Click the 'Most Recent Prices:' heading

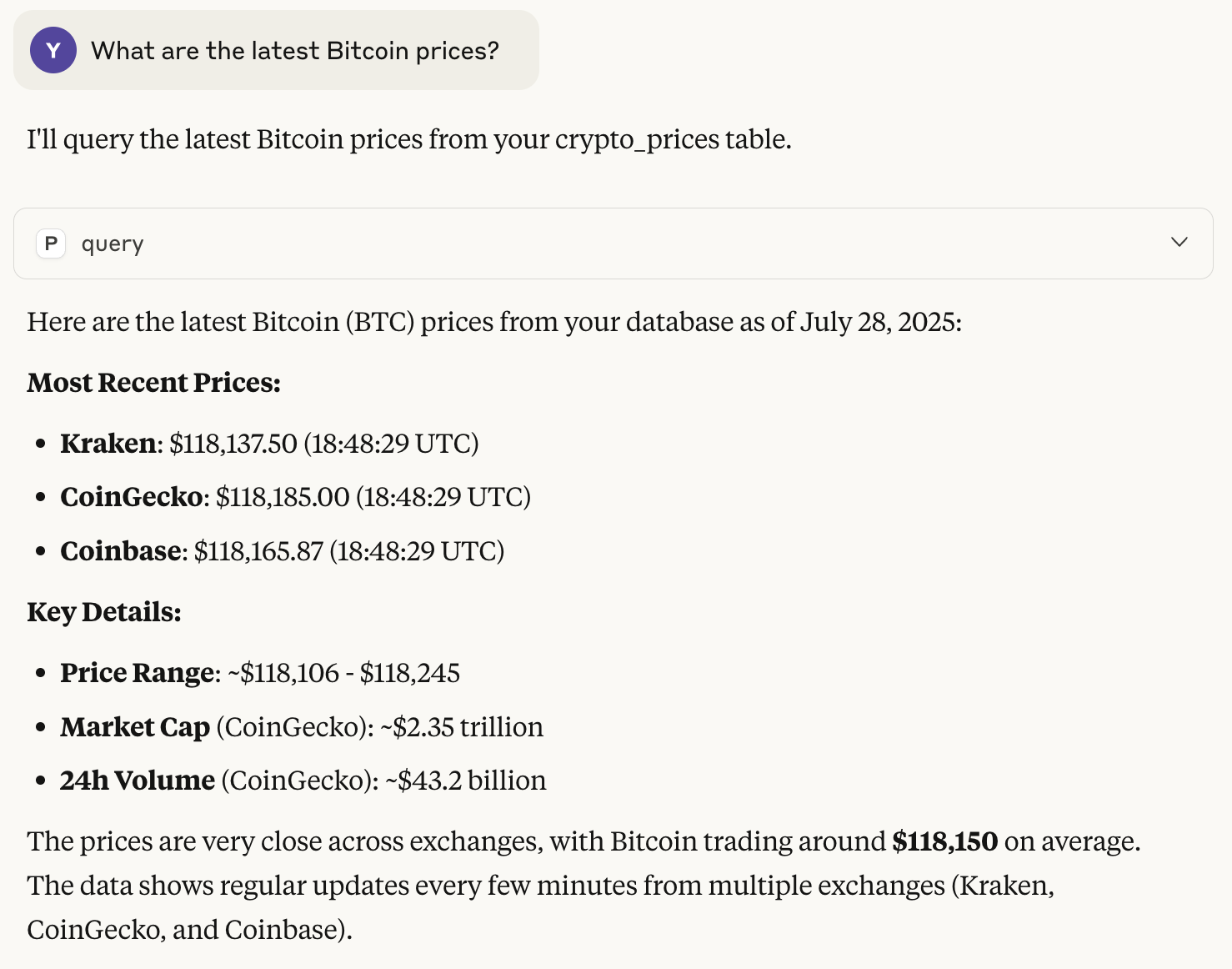pyautogui.click(x=154, y=383)
